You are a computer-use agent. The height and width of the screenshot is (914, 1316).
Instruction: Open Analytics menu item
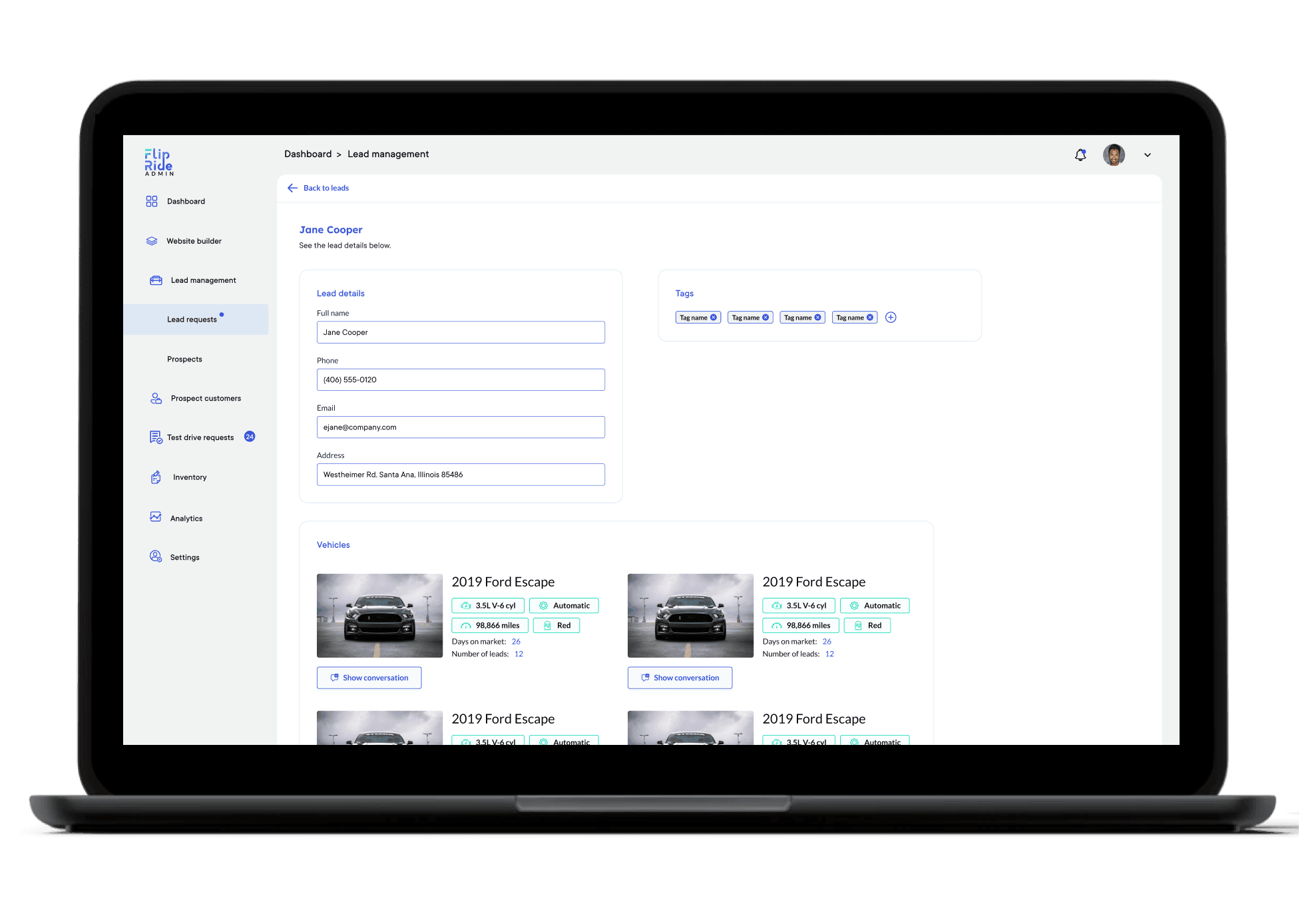[186, 519]
